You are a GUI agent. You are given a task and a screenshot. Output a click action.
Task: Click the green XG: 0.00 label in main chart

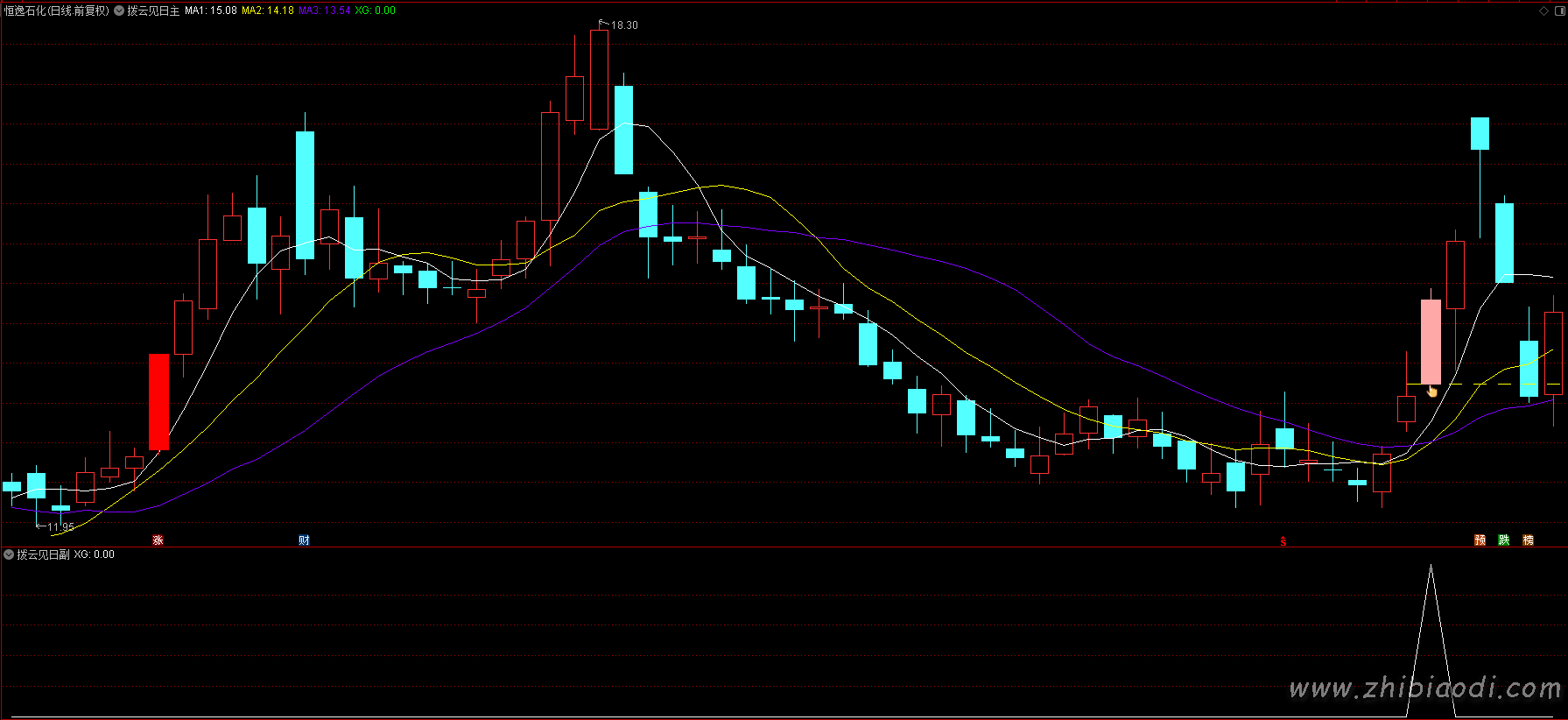376,11
